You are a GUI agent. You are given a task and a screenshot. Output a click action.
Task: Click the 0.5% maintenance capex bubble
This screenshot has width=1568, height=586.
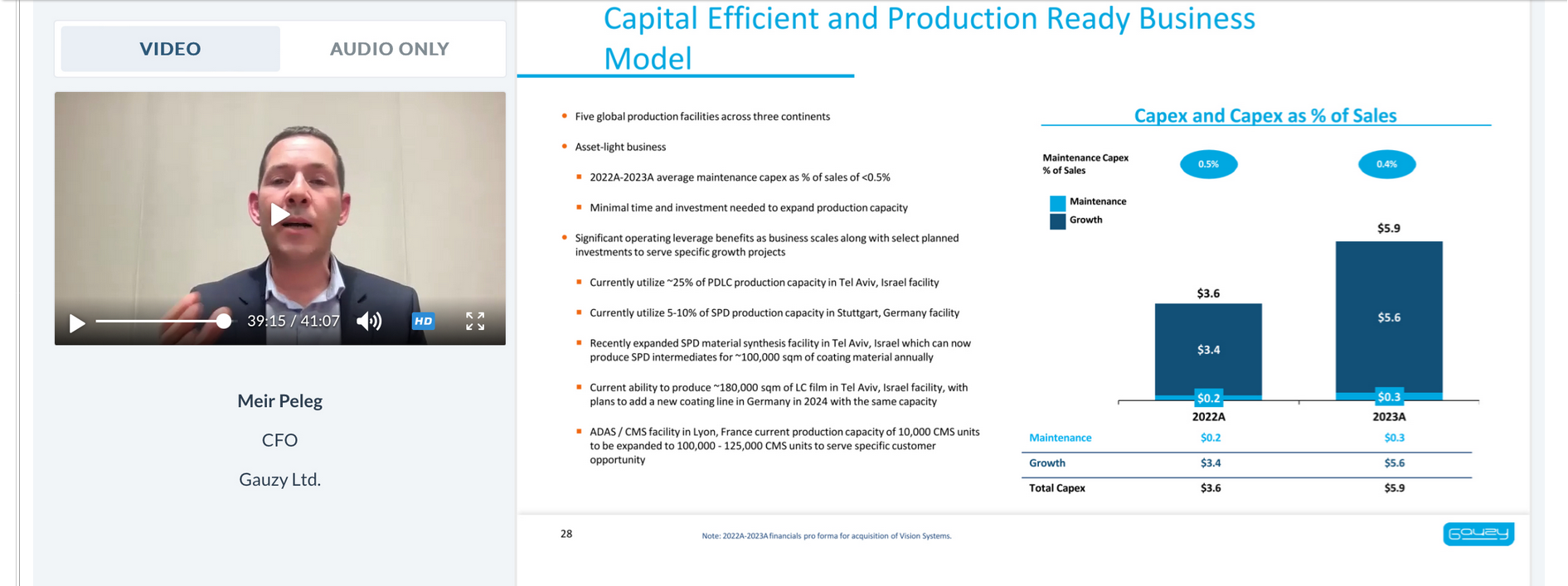[1208, 164]
